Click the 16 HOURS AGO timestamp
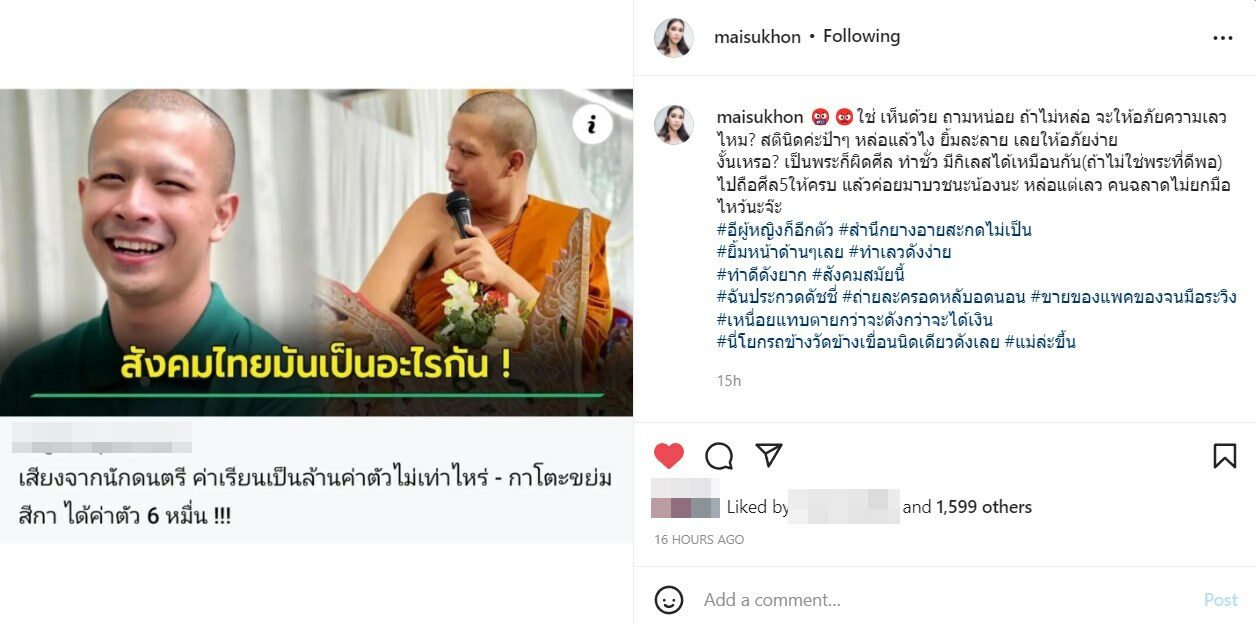The height and width of the screenshot is (624, 1256). (699, 540)
